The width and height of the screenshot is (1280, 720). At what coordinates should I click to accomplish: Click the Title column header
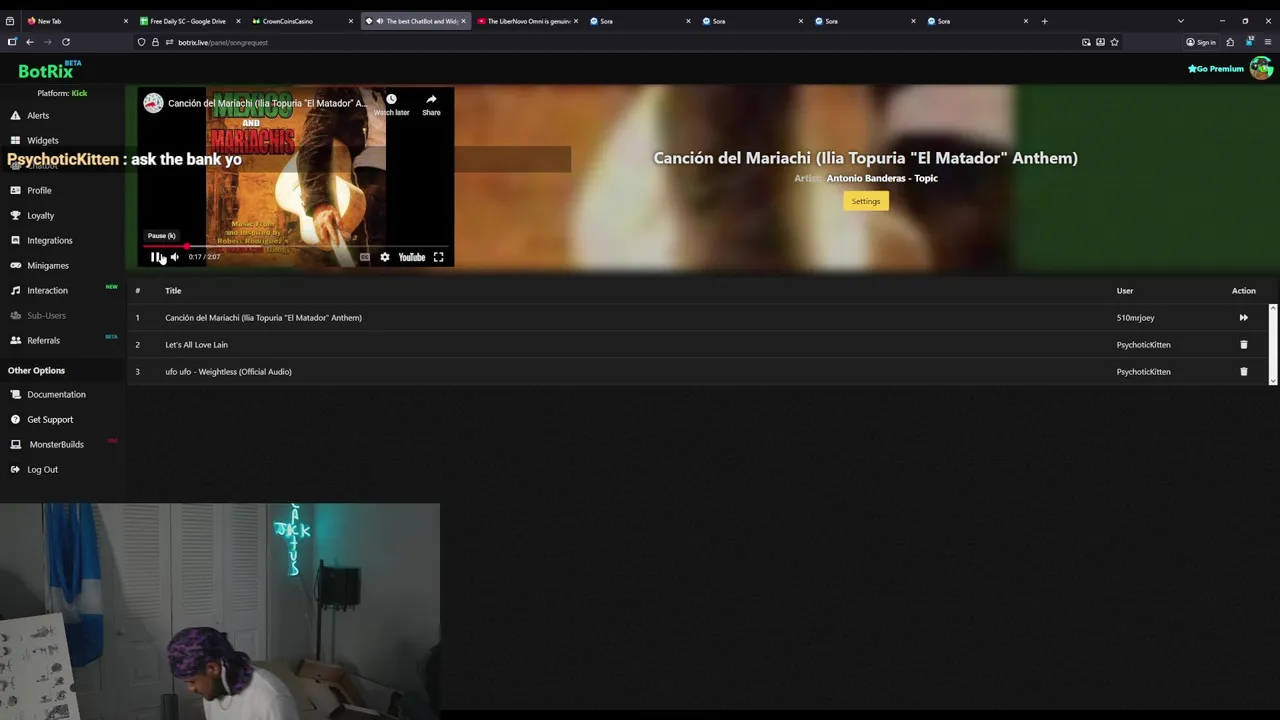173,290
